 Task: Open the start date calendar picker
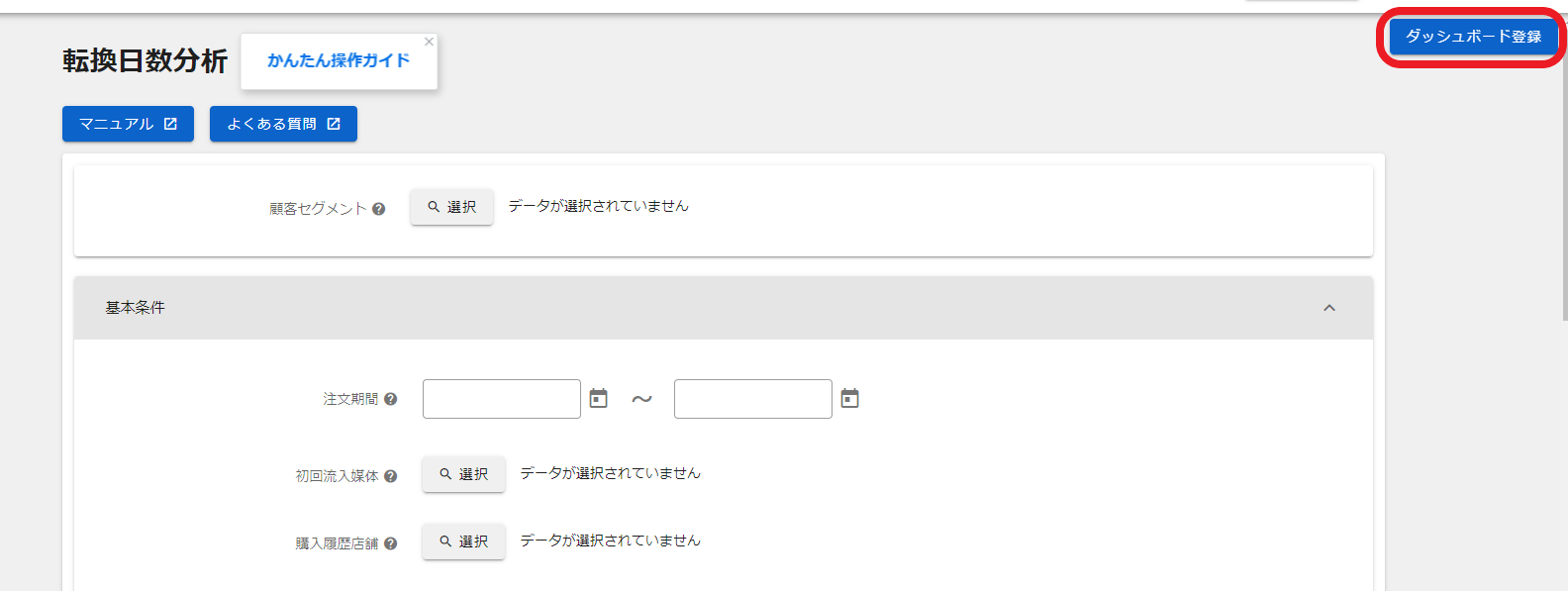click(598, 398)
